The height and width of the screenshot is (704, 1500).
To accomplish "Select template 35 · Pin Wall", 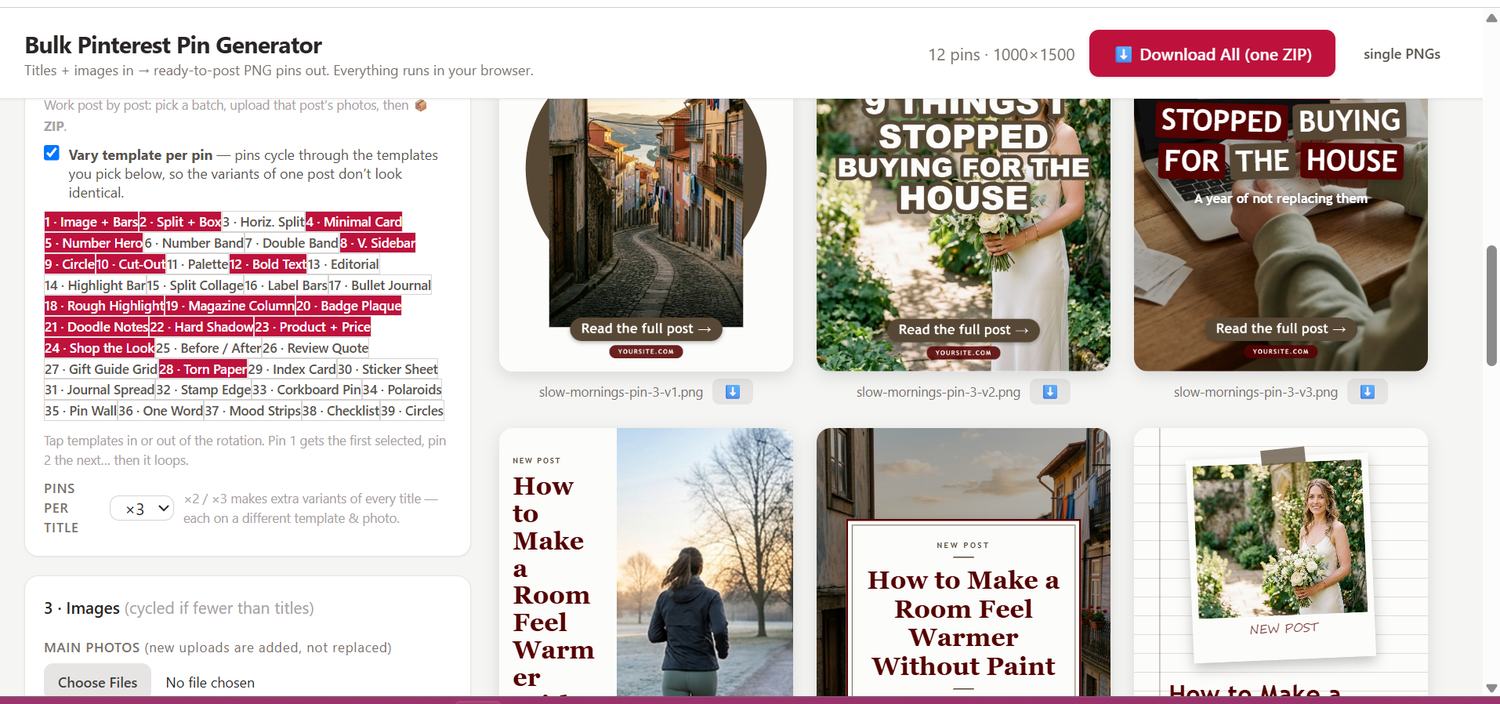I will [x=80, y=411].
